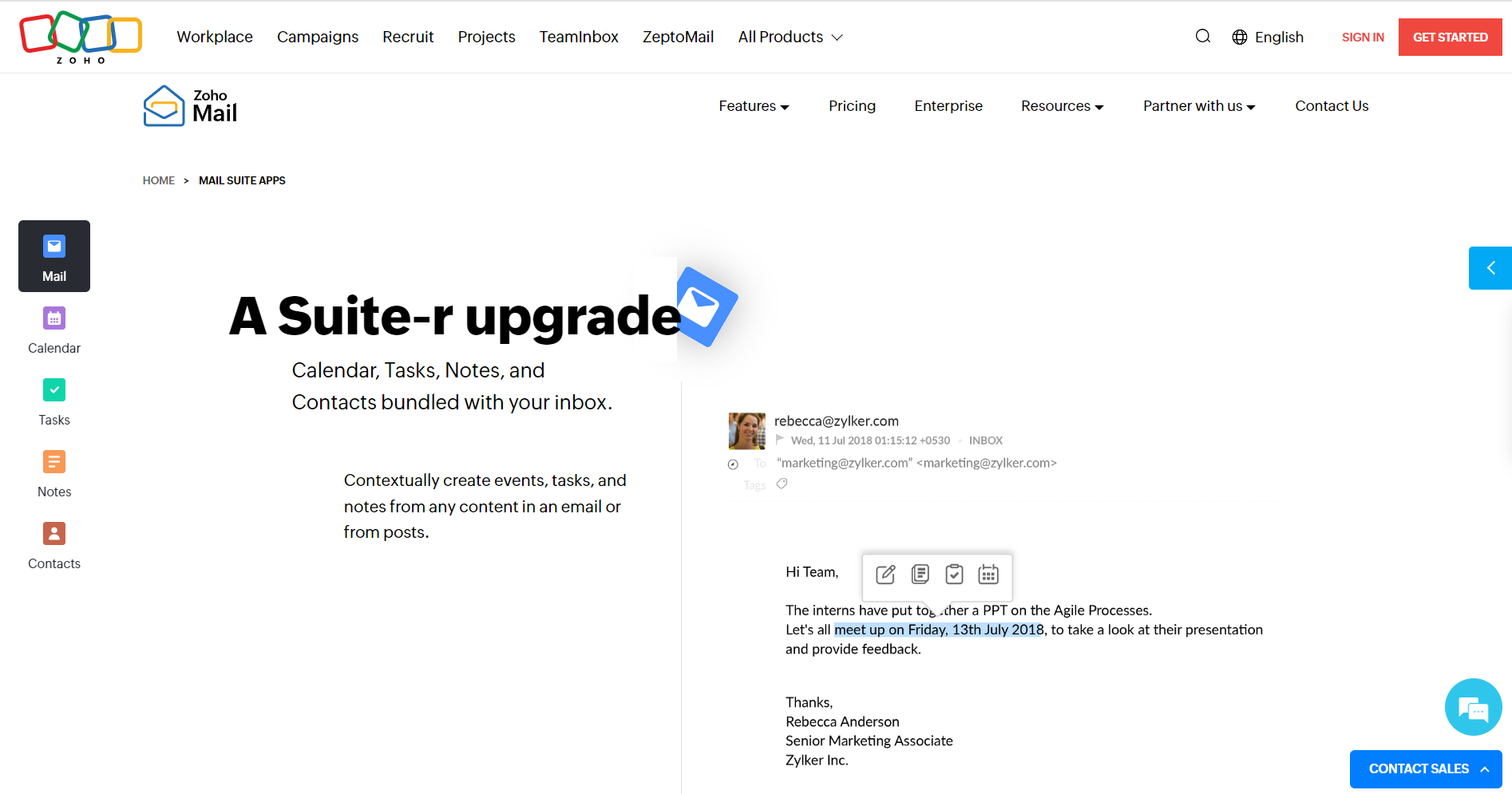Select the Tasks app icon in sidebar
1512x794 pixels.
coord(54,390)
